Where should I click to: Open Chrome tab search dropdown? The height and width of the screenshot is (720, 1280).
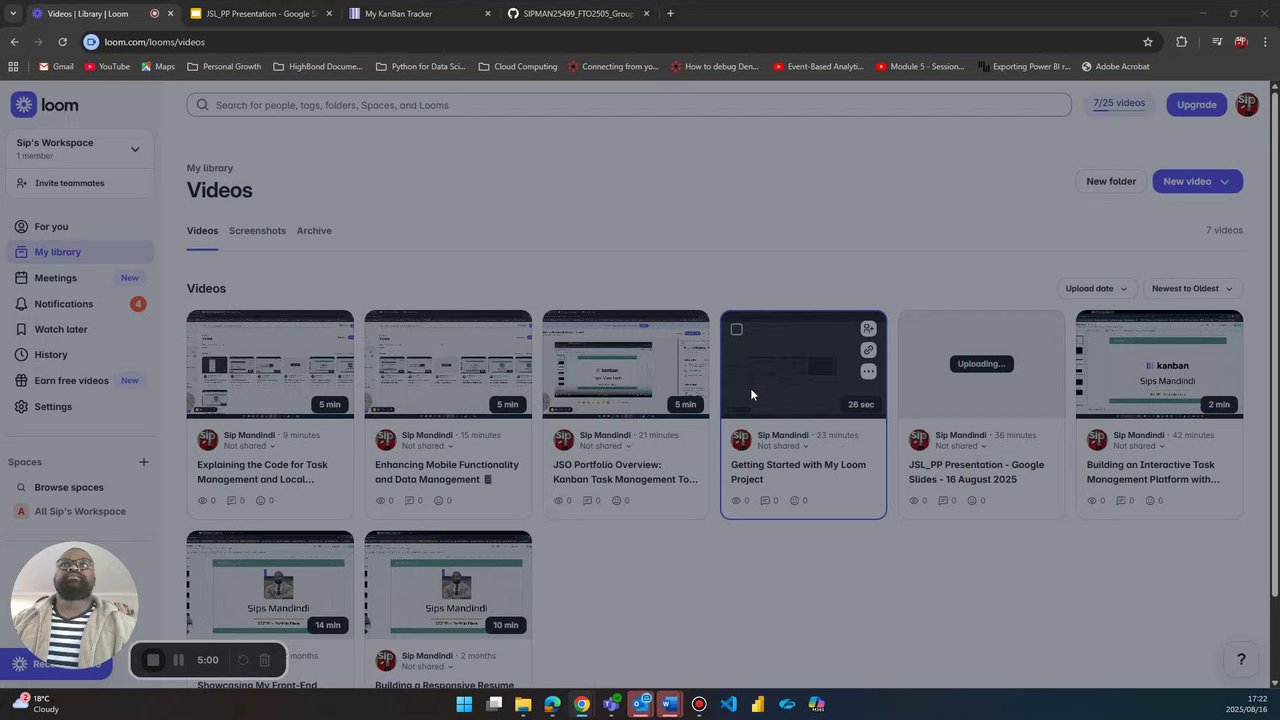coord(13,13)
